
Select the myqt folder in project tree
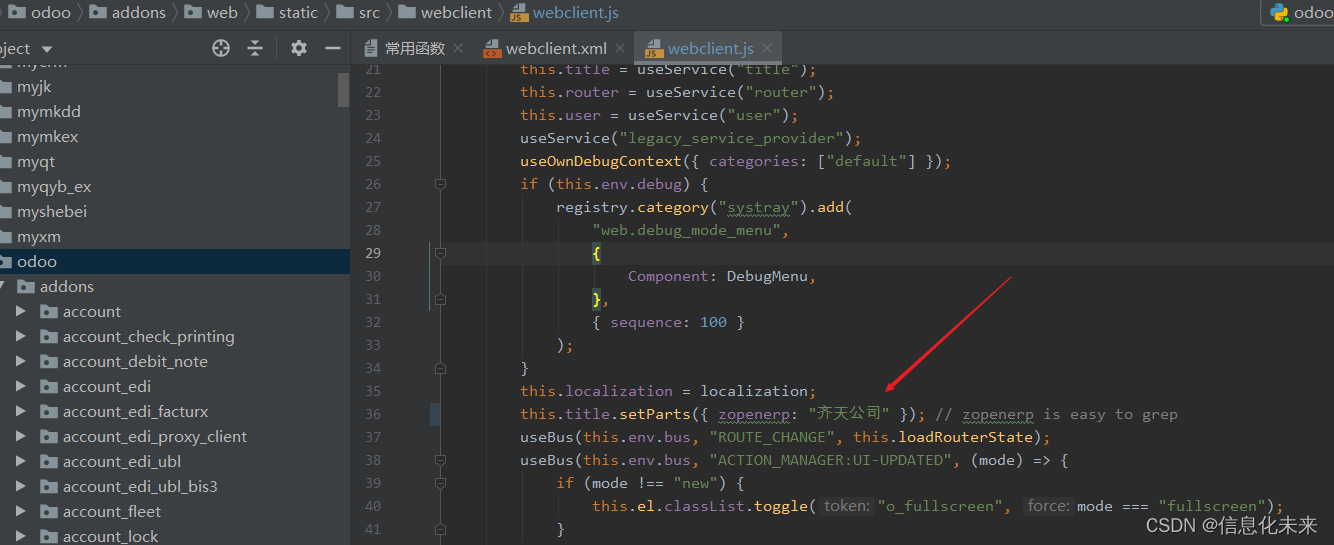click(x=36, y=162)
